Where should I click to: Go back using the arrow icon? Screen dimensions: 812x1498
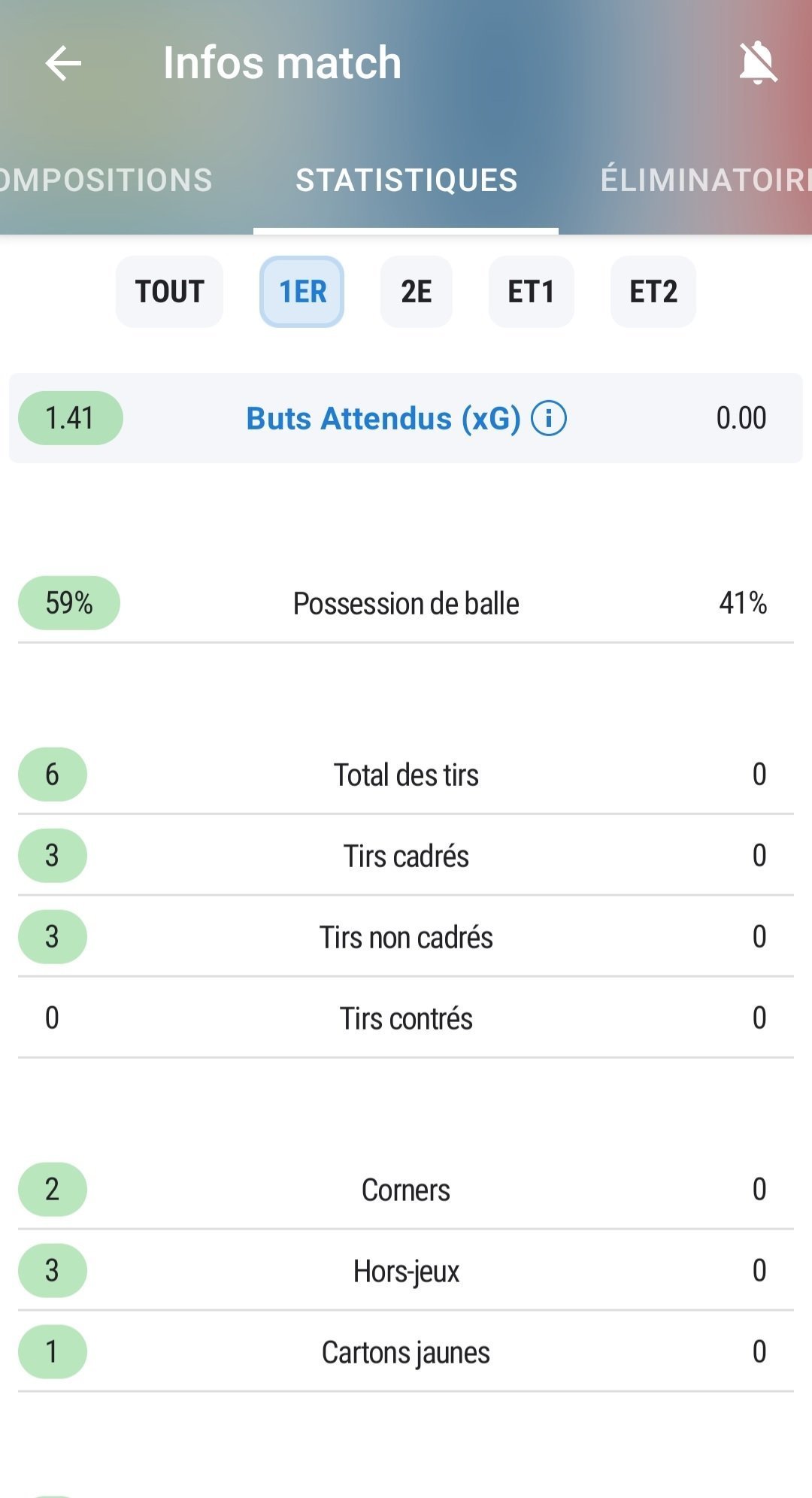(x=63, y=62)
